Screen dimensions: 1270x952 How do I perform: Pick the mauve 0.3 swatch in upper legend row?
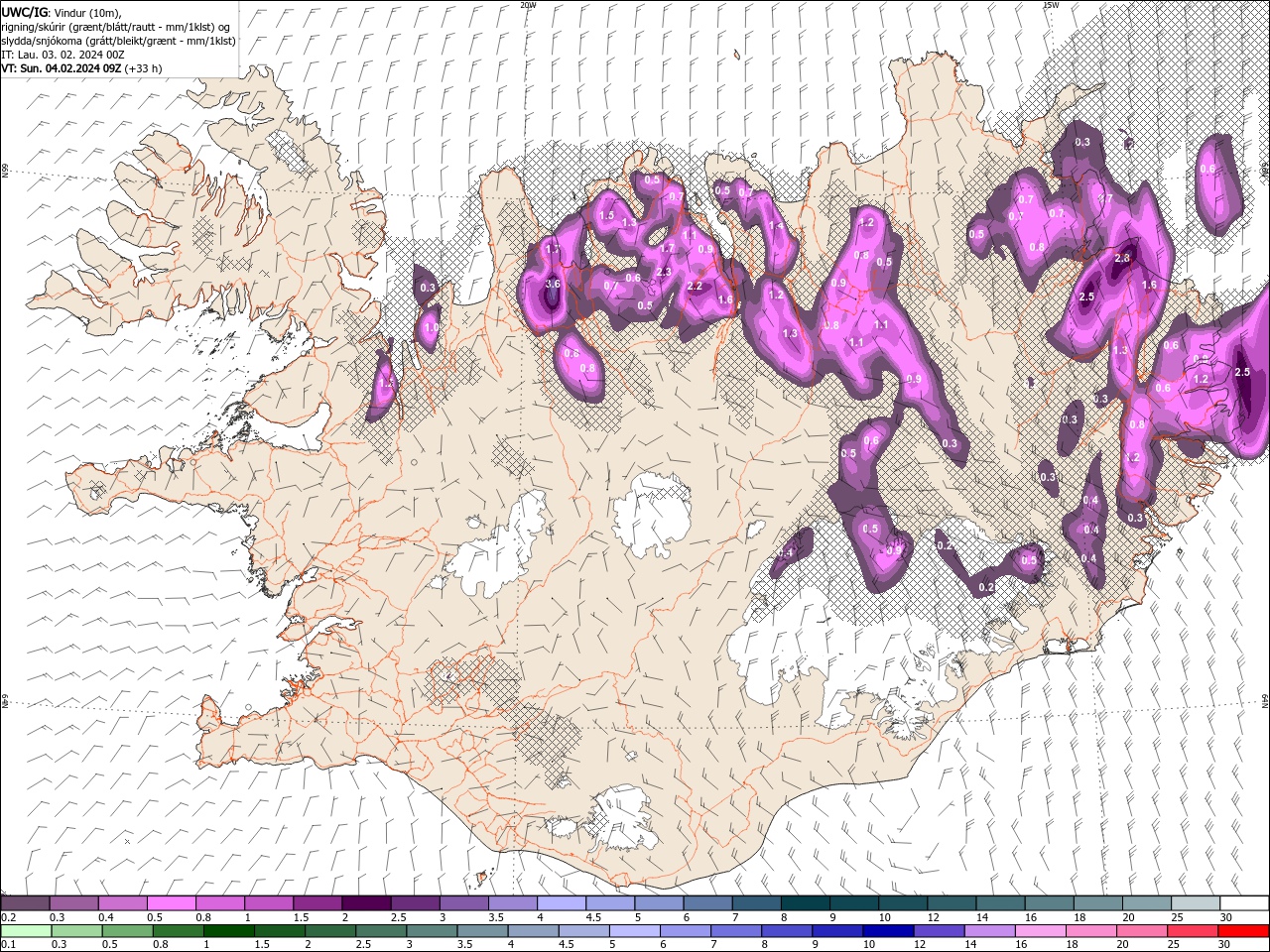coord(74,903)
